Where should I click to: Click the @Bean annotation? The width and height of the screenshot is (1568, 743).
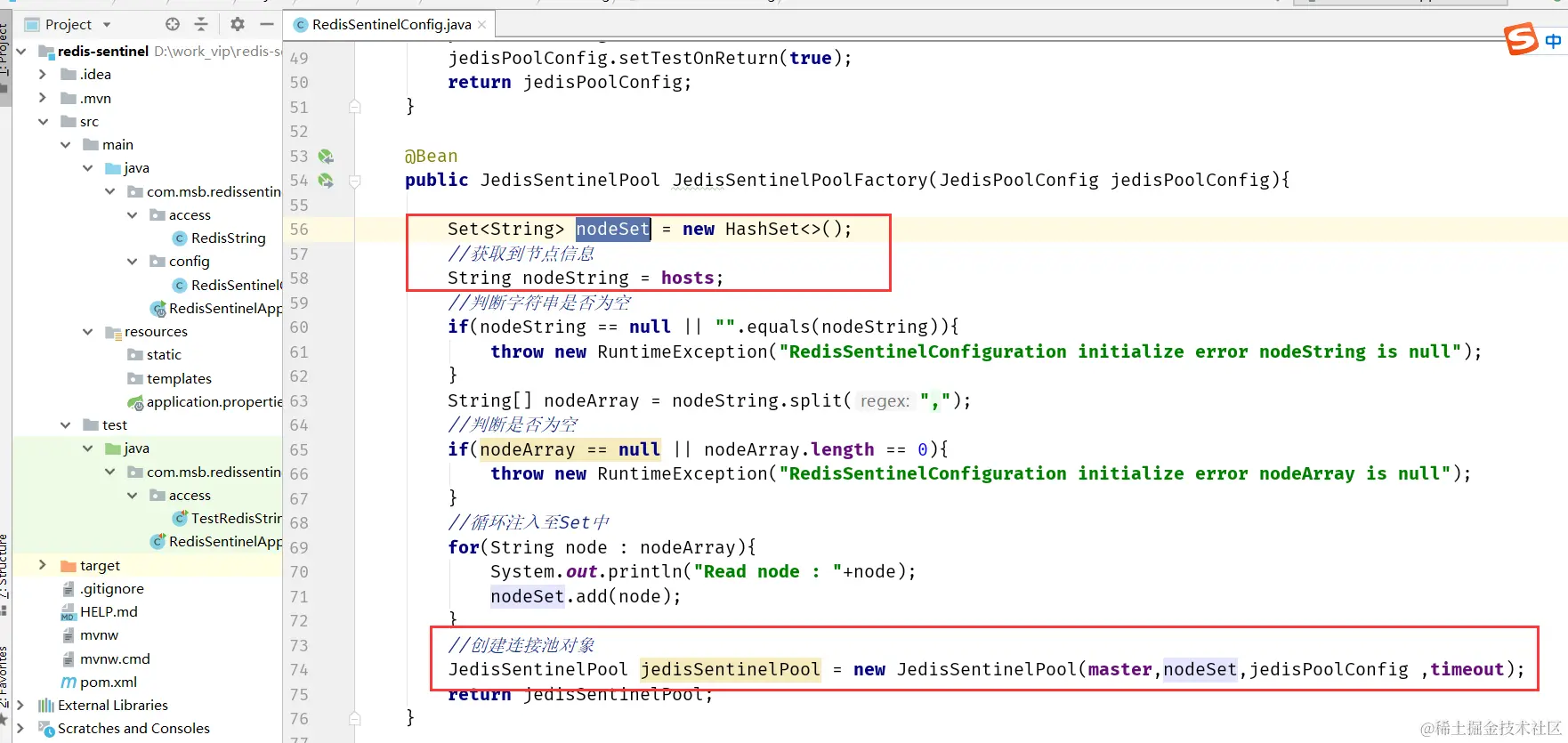[432, 156]
